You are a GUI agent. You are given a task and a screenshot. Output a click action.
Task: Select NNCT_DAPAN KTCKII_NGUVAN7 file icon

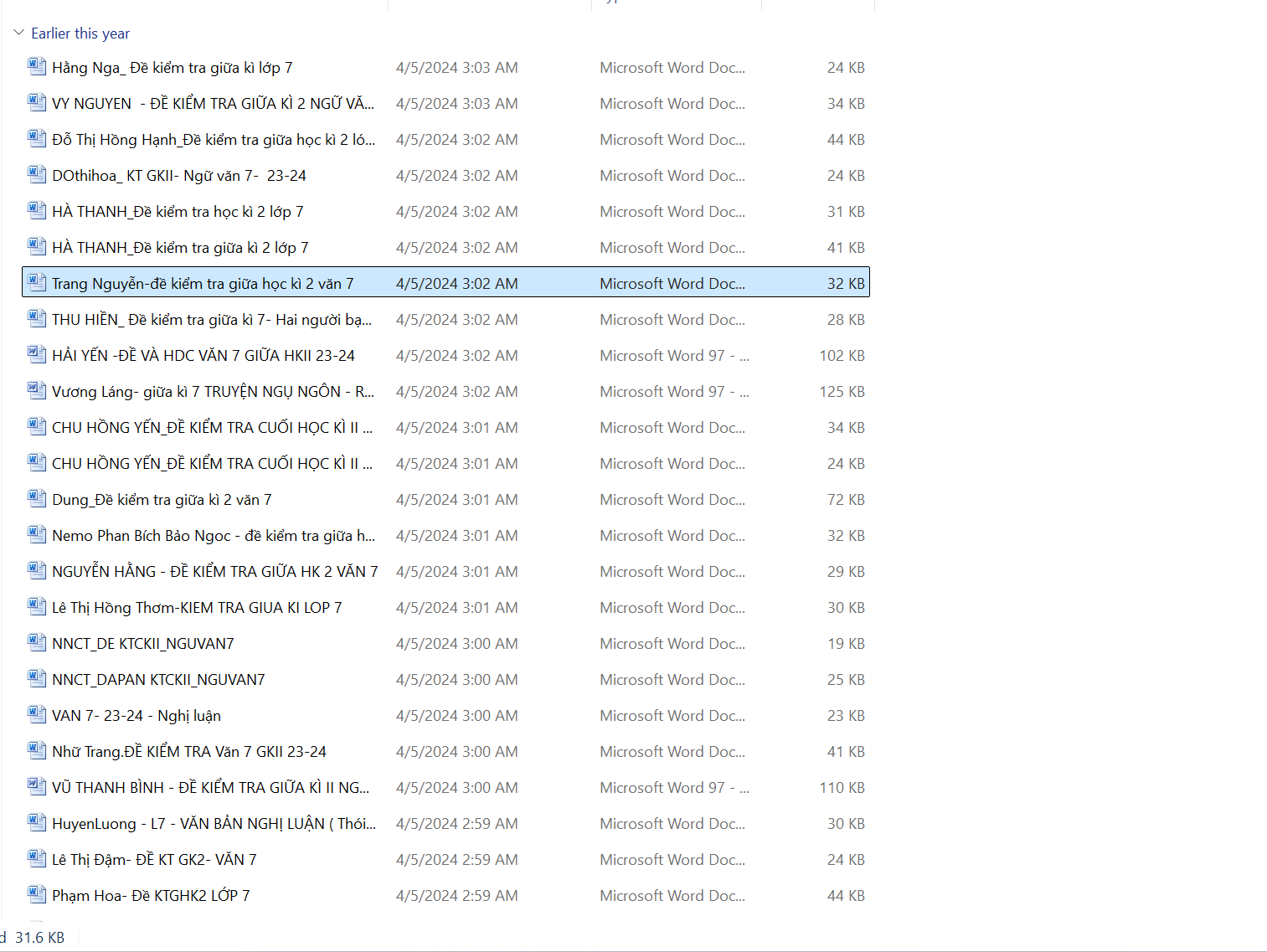click(x=37, y=679)
